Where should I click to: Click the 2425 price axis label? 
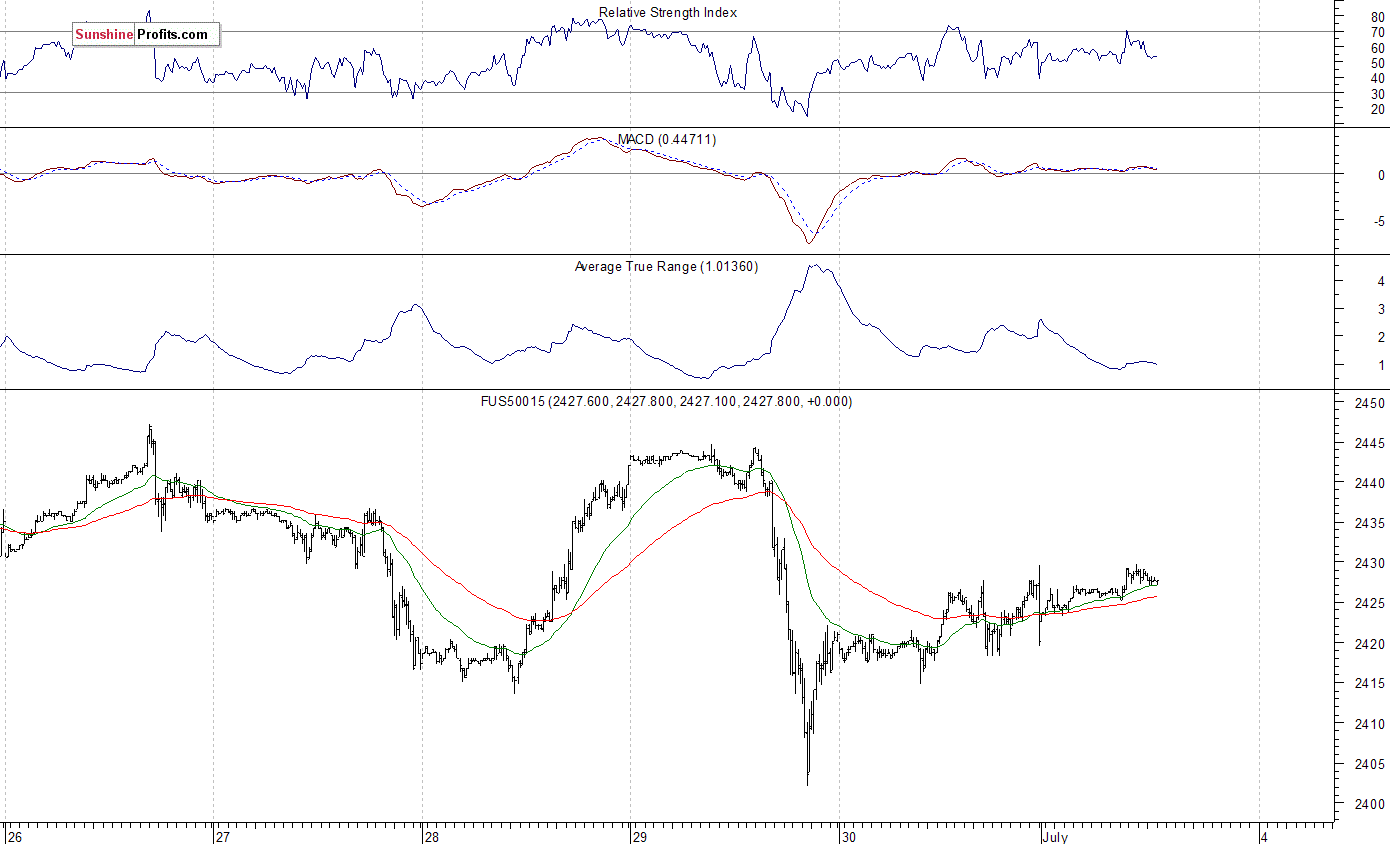1370,603
